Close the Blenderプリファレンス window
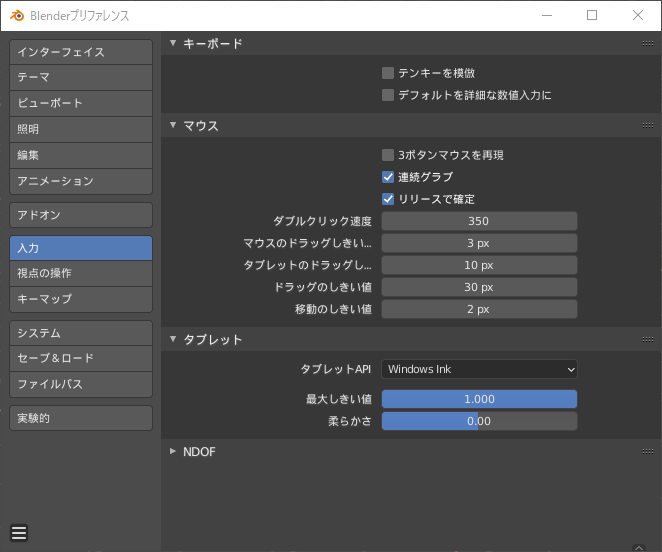Image resolution: width=662 pixels, height=552 pixels. (x=638, y=16)
